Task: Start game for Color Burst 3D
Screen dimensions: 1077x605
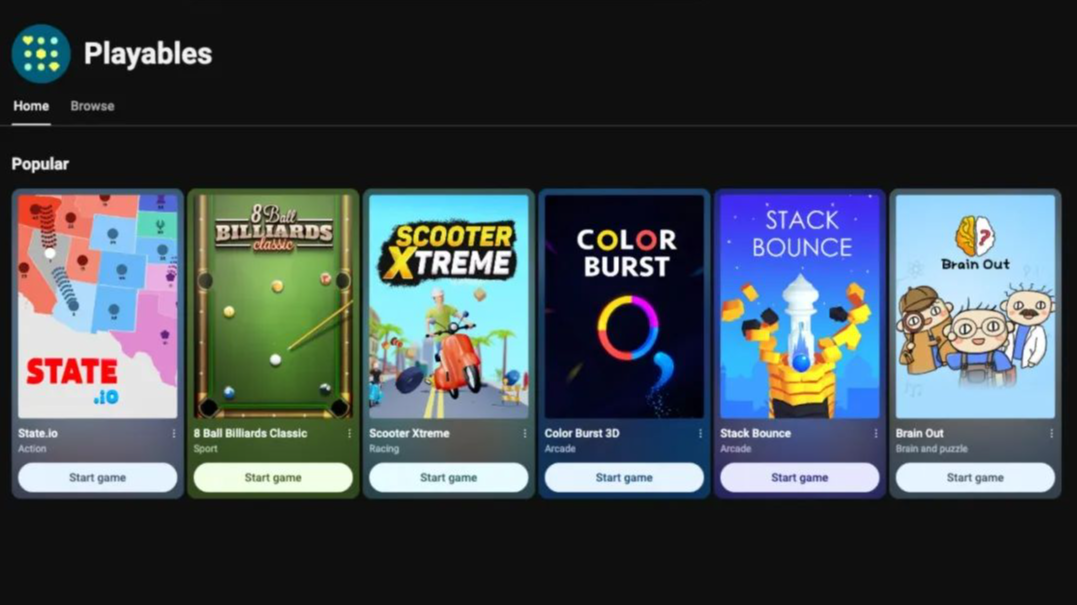Action: [624, 477]
